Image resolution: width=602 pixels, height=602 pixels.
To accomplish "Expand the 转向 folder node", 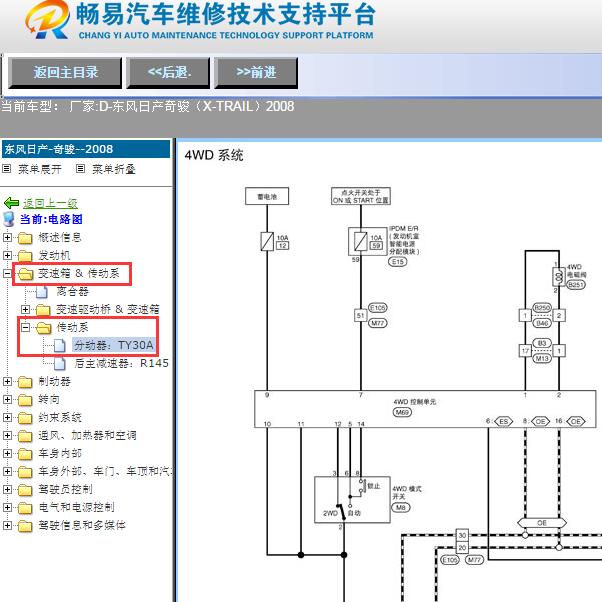I will pos(7,399).
